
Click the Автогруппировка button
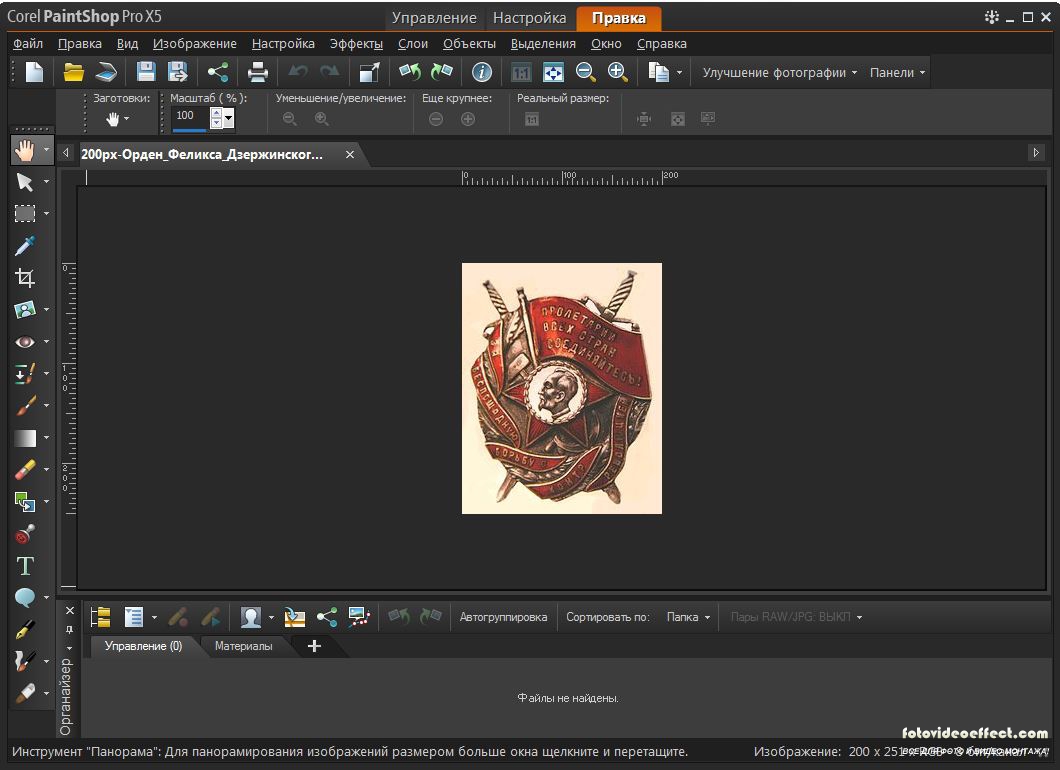point(503,617)
